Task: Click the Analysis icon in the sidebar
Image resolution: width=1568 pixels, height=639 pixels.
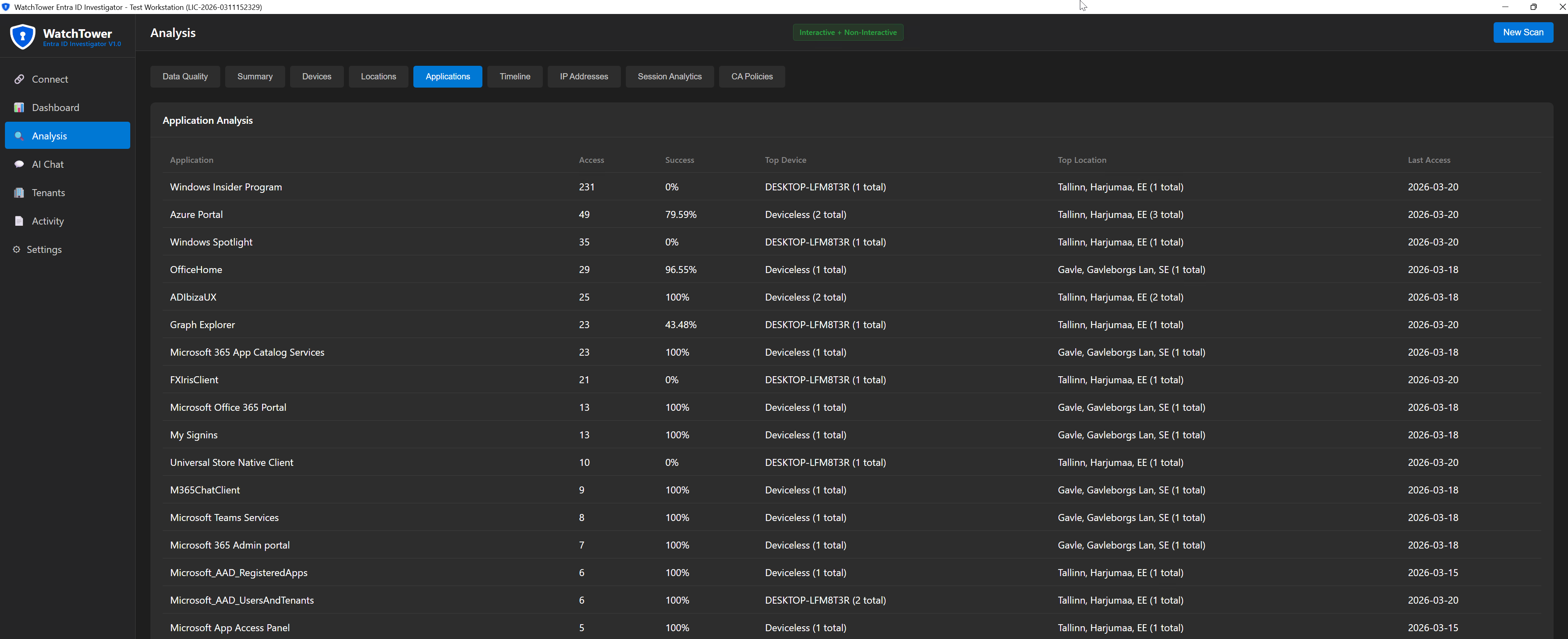Action: pos(19,135)
